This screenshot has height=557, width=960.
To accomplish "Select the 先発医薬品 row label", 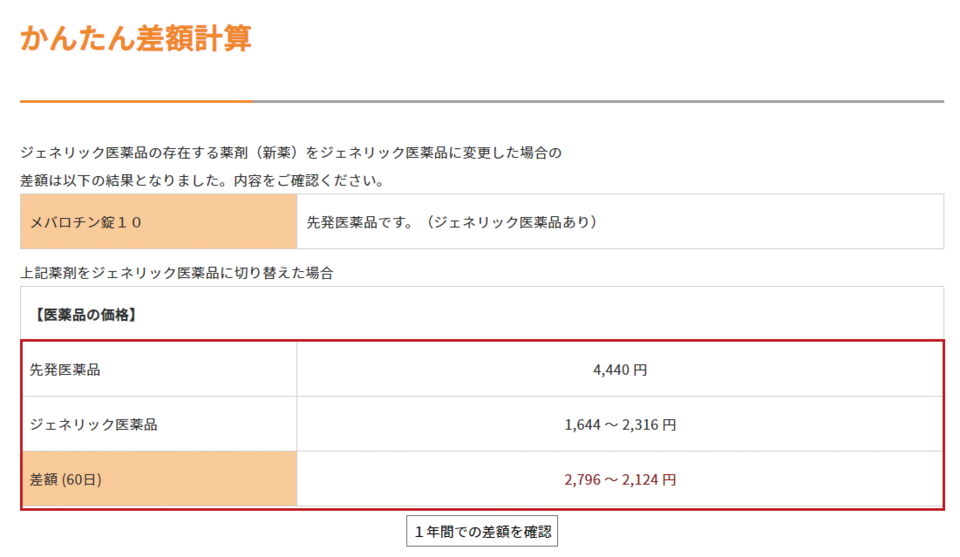I will (65, 369).
